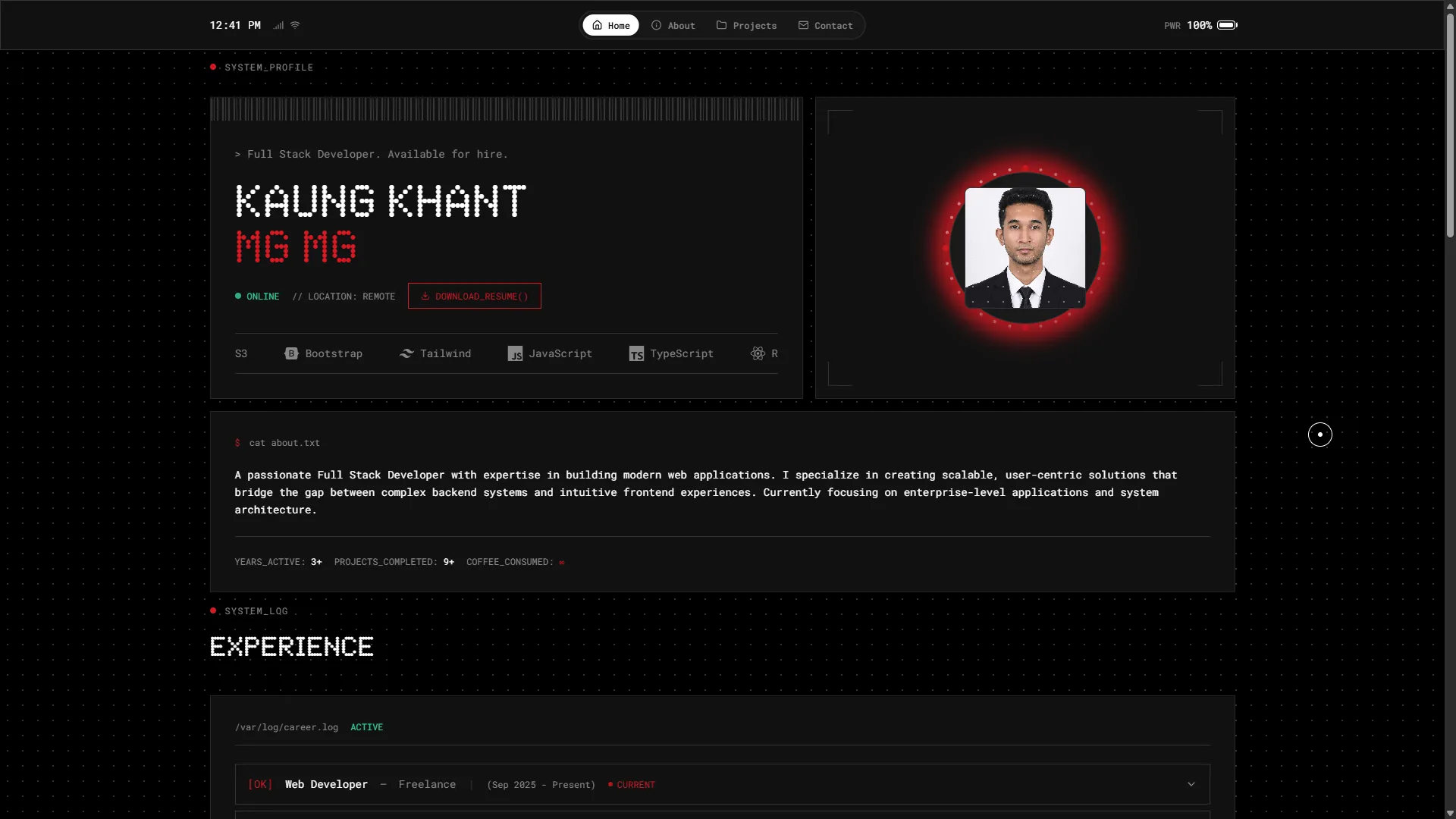Click the profile photo thumbnail
Screen dimensions: 1456x819
pos(1025,248)
